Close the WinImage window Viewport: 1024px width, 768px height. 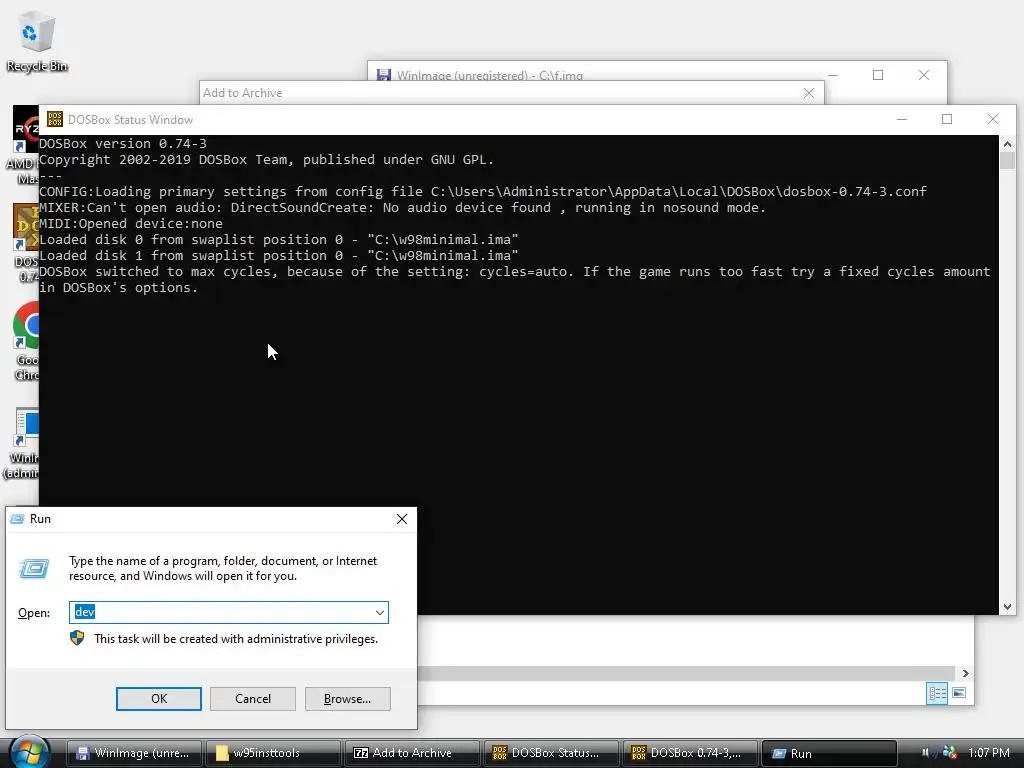point(923,75)
